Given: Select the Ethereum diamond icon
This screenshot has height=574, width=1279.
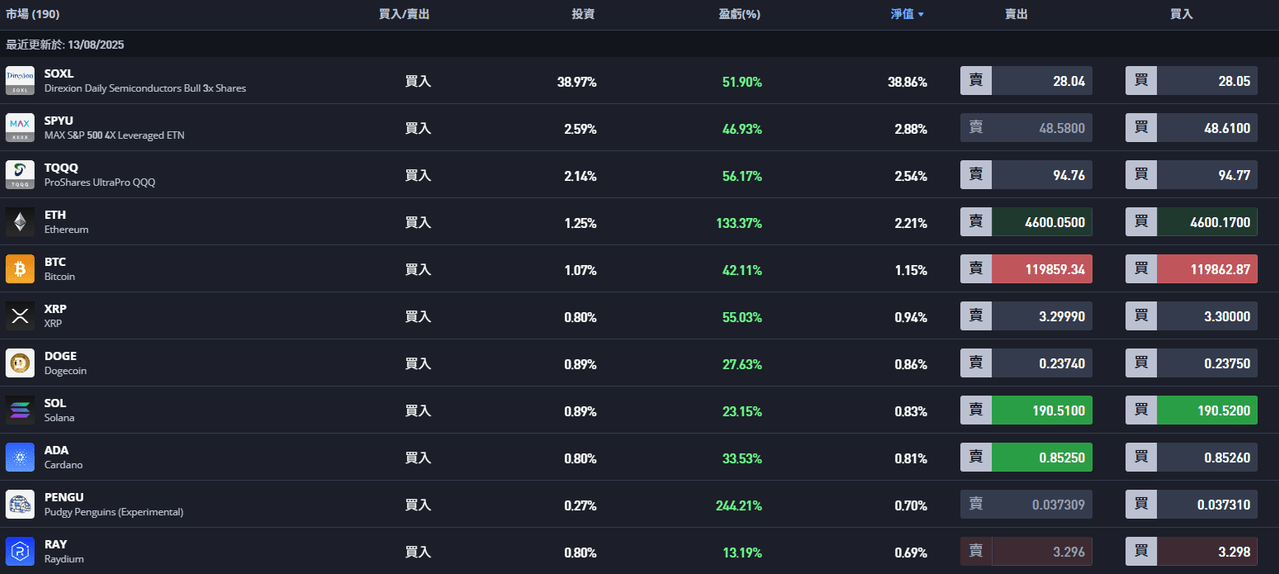Looking at the screenshot, I should [20, 222].
